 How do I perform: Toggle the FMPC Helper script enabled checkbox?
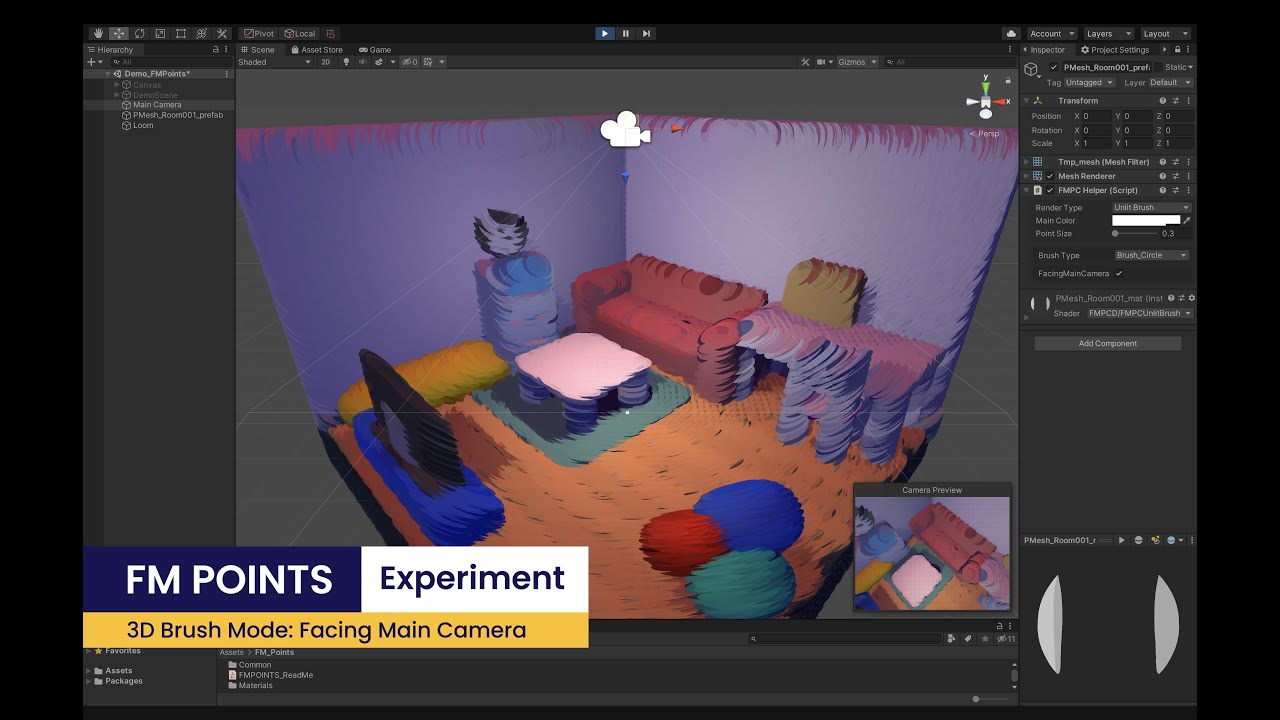[1050, 190]
